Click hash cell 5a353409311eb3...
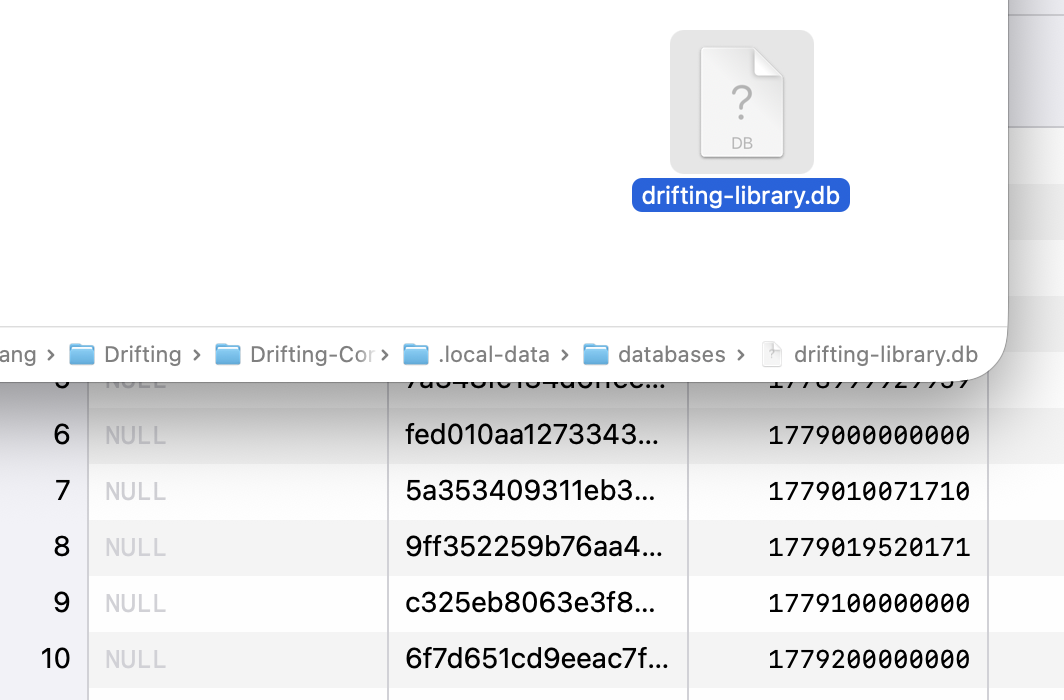 [x=538, y=491]
